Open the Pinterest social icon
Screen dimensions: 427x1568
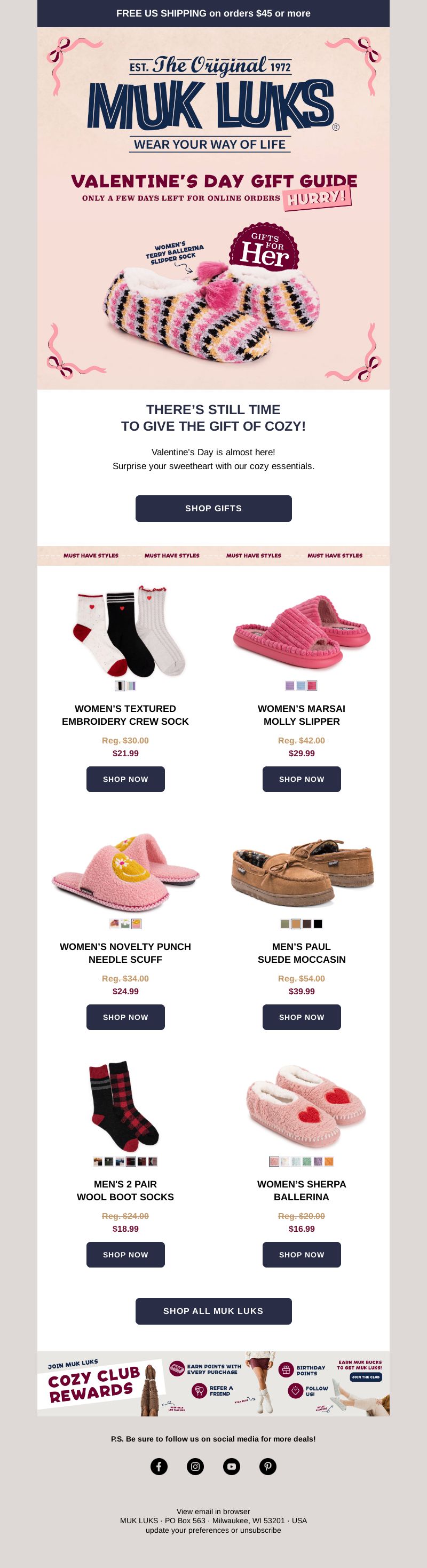click(268, 1467)
